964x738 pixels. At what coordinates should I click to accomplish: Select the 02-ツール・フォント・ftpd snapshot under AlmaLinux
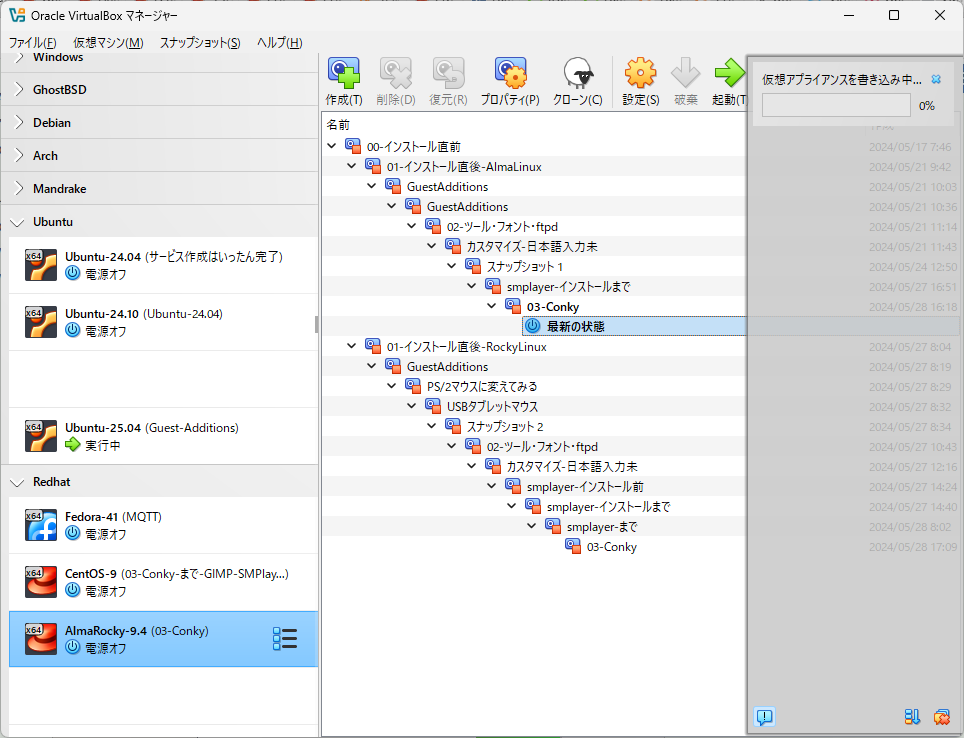[502, 226]
